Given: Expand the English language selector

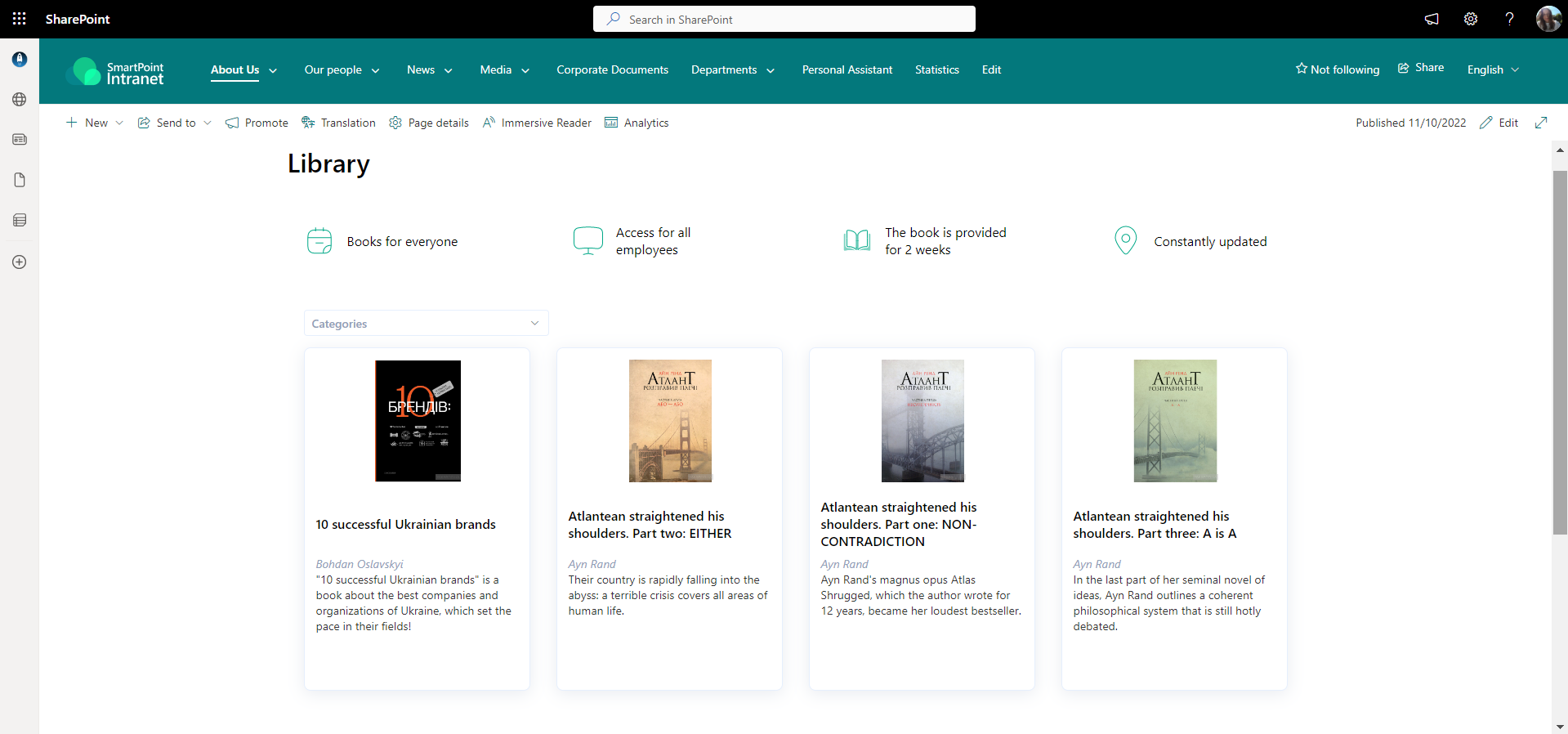Looking at the screenshot, I should coord(1492,69).
